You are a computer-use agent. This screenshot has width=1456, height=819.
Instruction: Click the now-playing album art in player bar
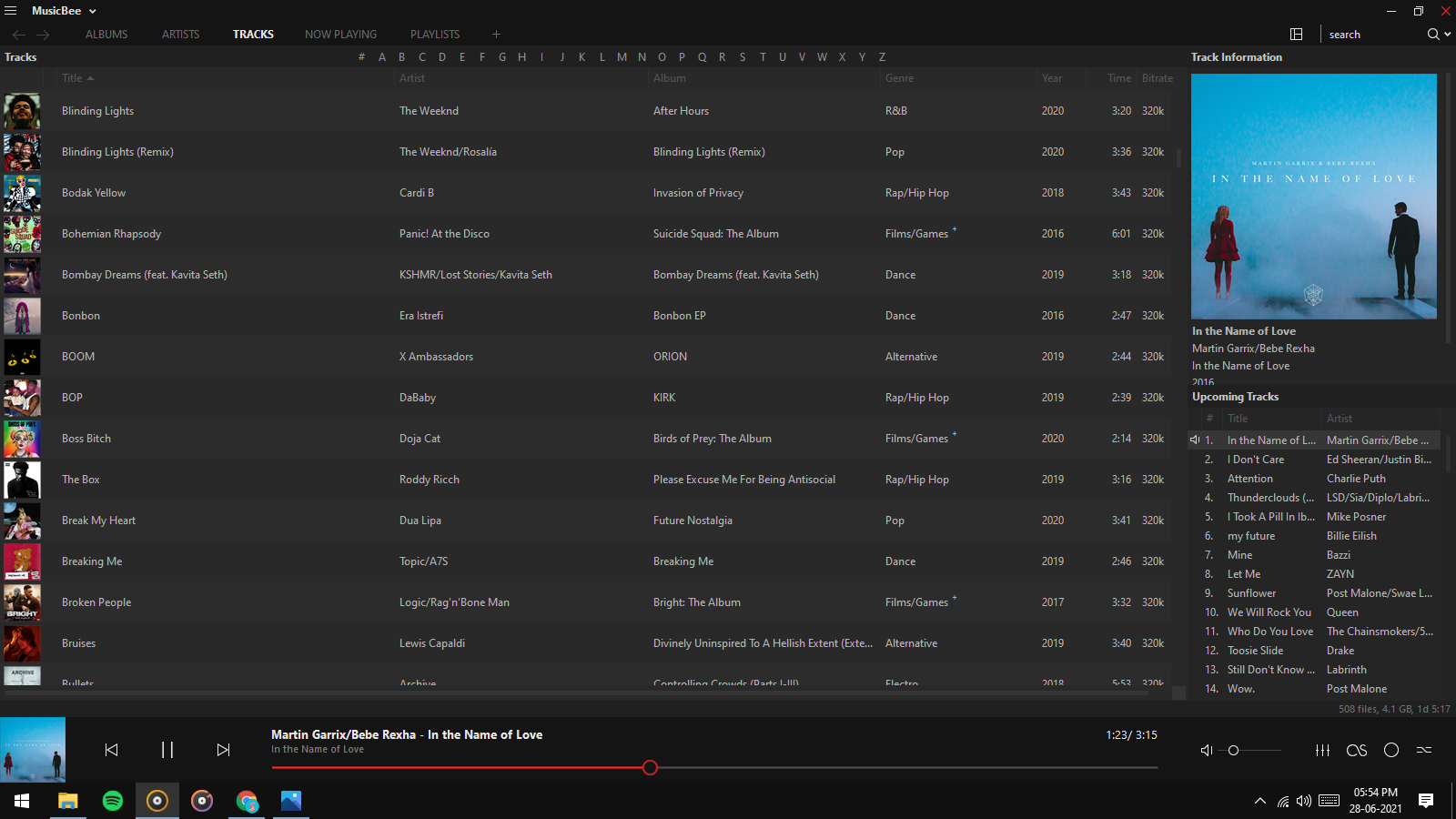pyautogui.click(x=33, y=750)
